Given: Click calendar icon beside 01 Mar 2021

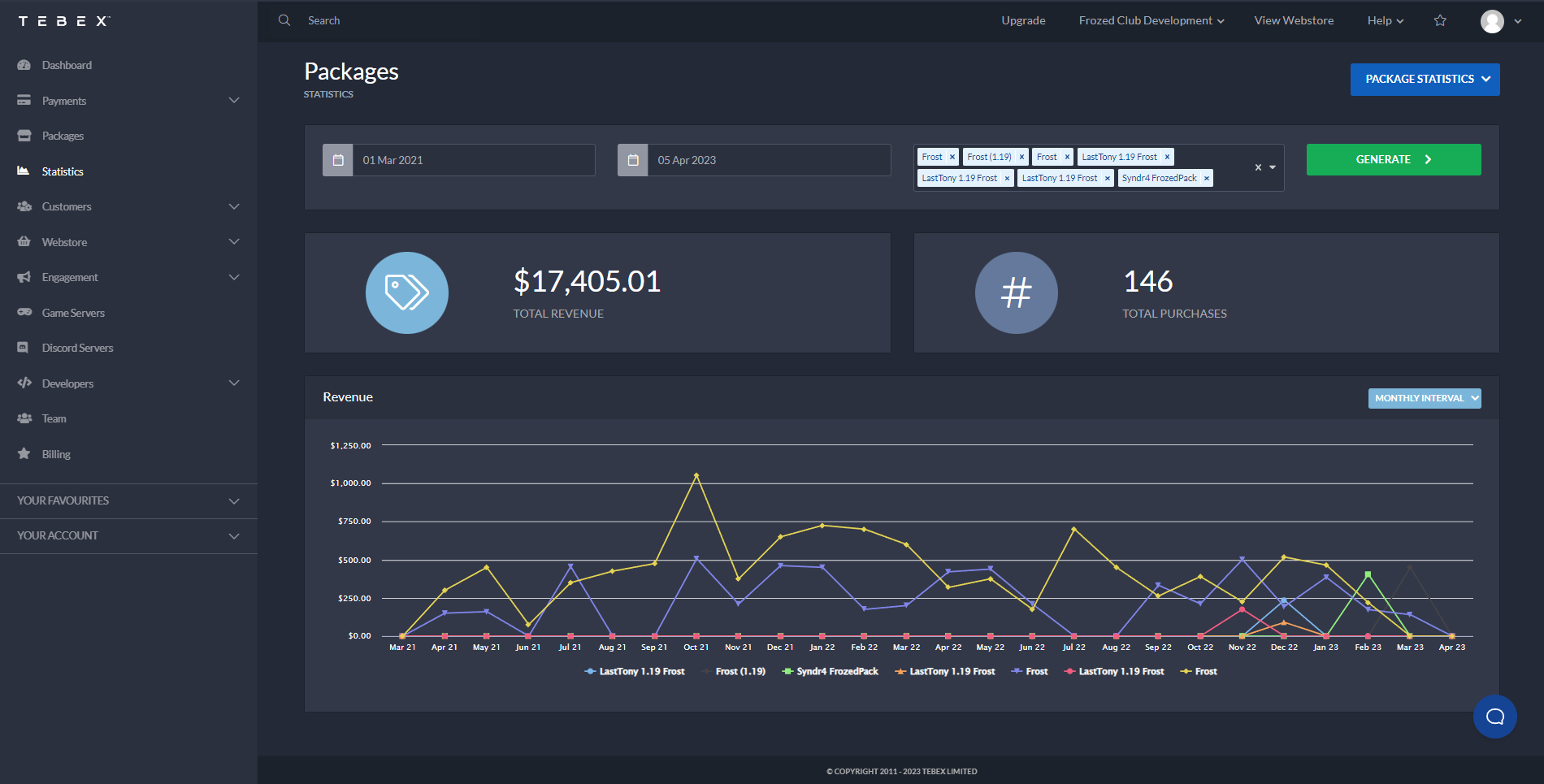Looking at the screenshot, I should point(338,160).
